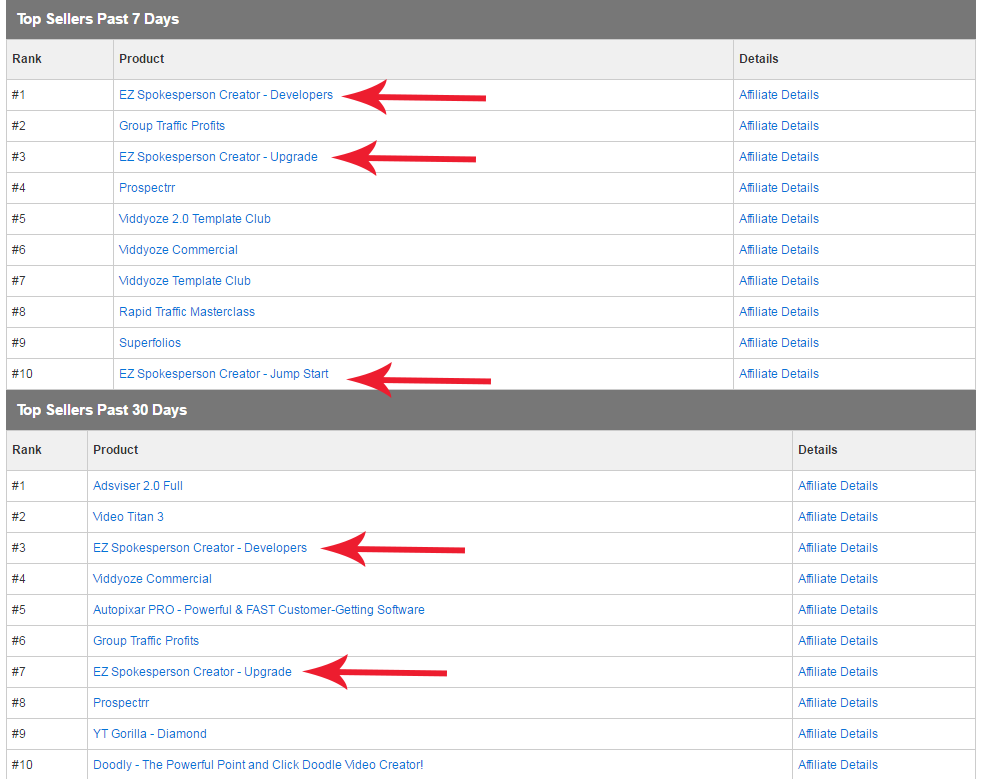Viewport: 981px width, 779px height.
Task: View Affiliate Details for 30-day Prospectrr
Action: (838, 703)
